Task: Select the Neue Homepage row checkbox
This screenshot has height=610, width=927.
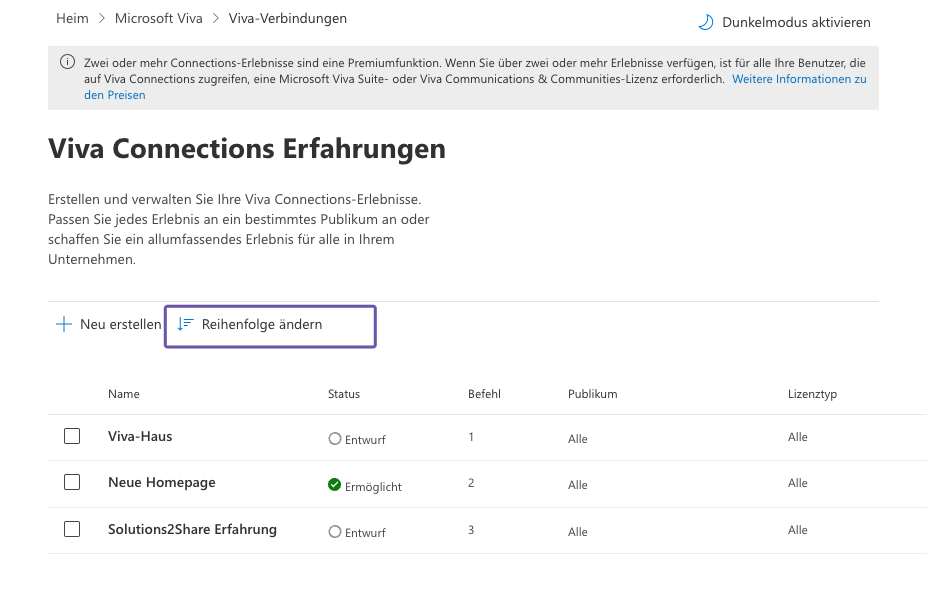Action: pos(72,482)
